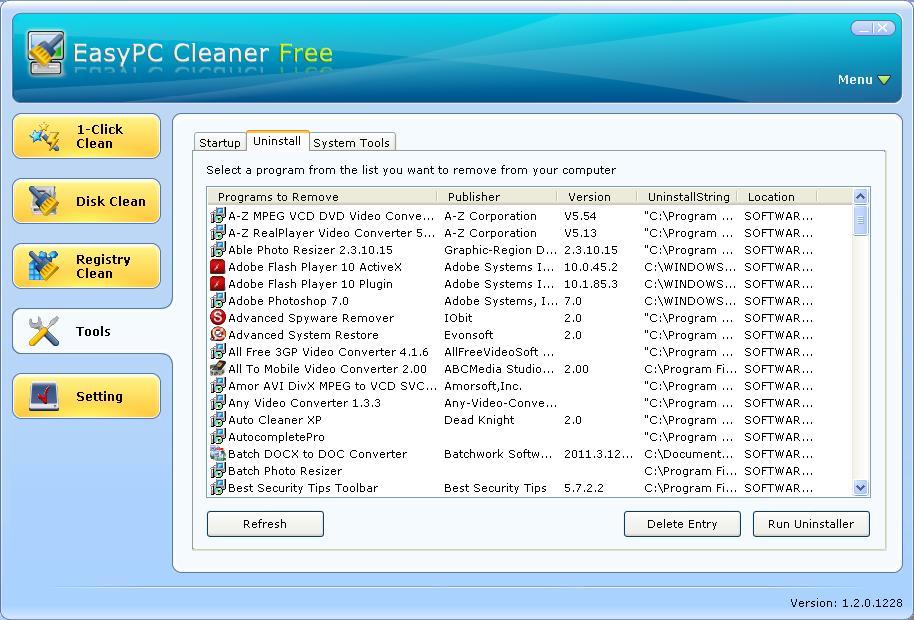Sort the list by the Publisher column

click(x=473, y=196)
